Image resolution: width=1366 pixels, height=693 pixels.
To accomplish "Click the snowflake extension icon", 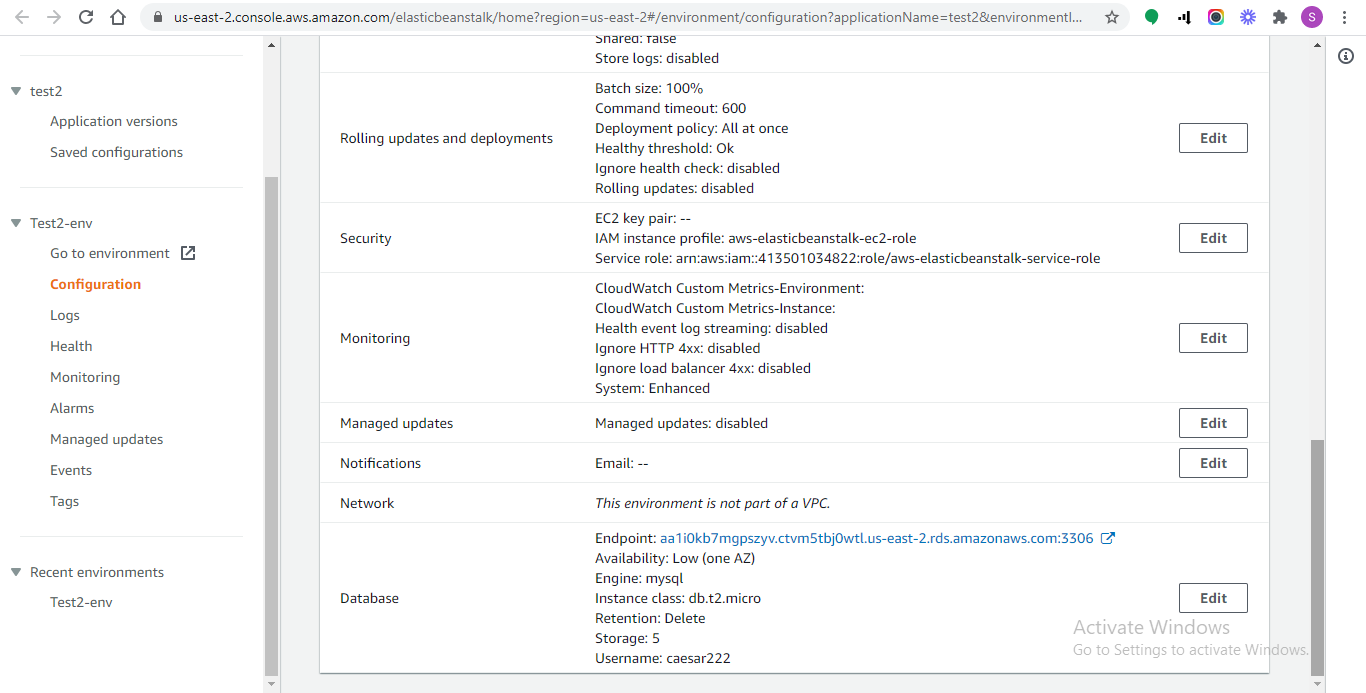I will point(1248,16).
